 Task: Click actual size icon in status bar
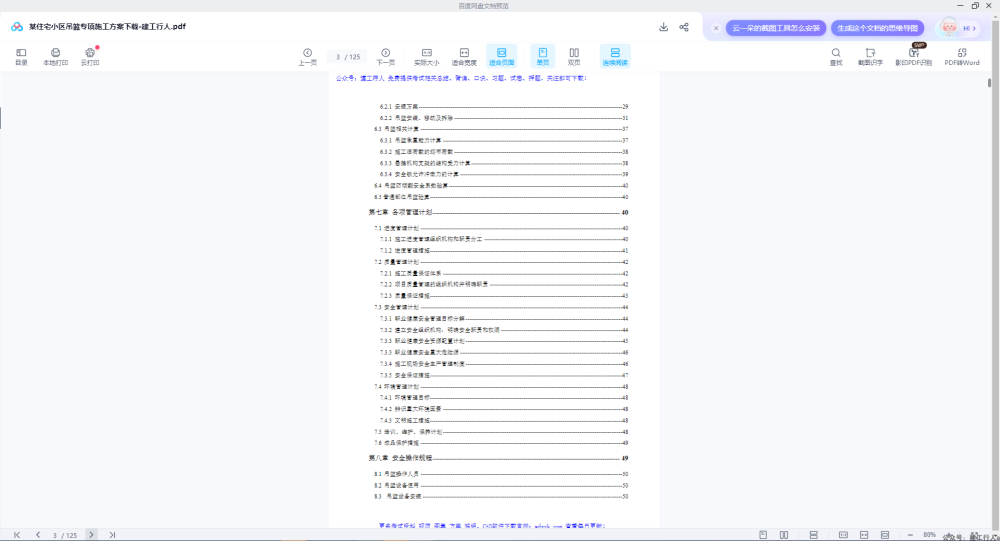coord(843,535)
